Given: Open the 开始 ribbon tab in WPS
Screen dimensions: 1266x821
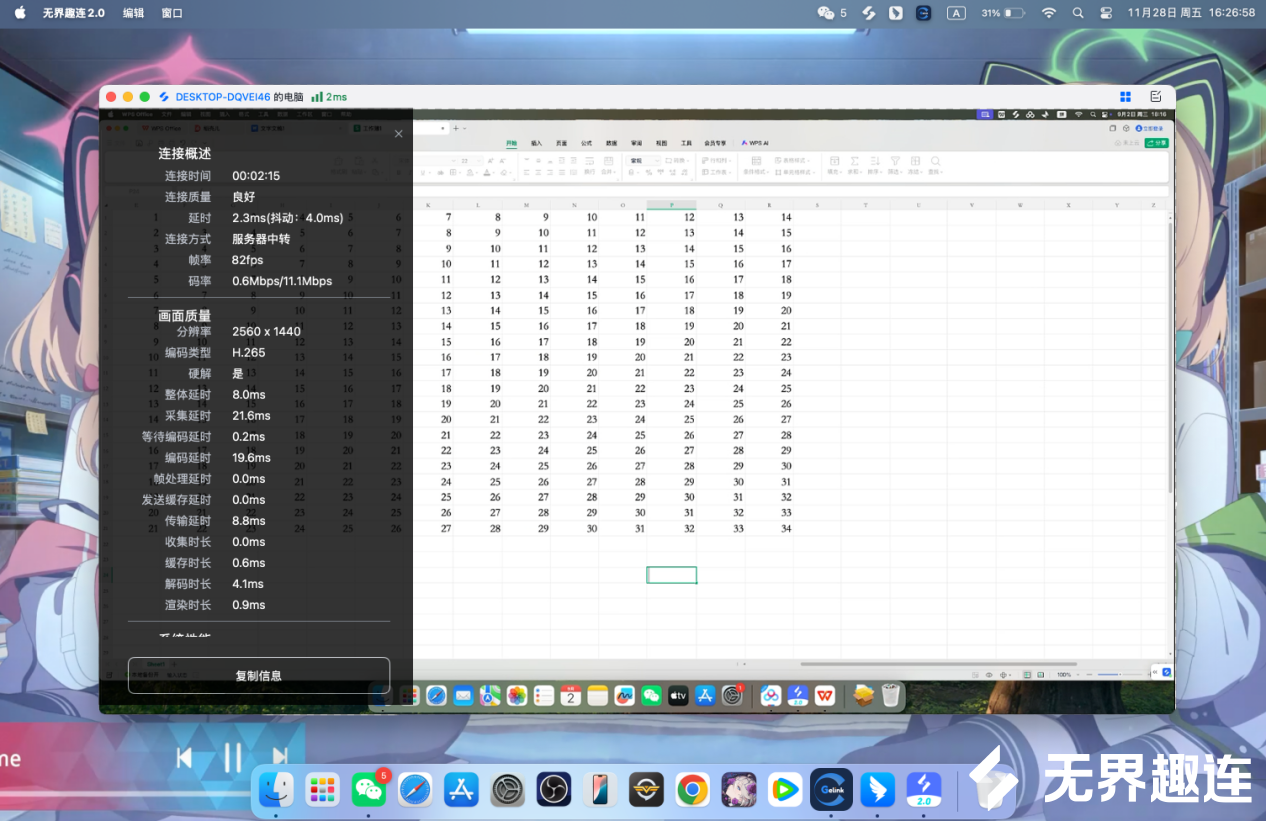Looking at the screenshot, I should point(512,143).
